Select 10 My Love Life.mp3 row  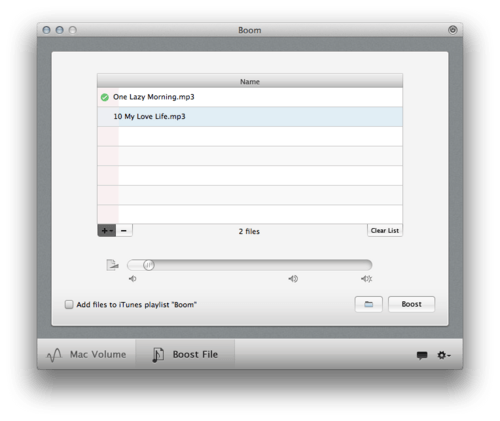pyautogui.click(x=250, y=116)
